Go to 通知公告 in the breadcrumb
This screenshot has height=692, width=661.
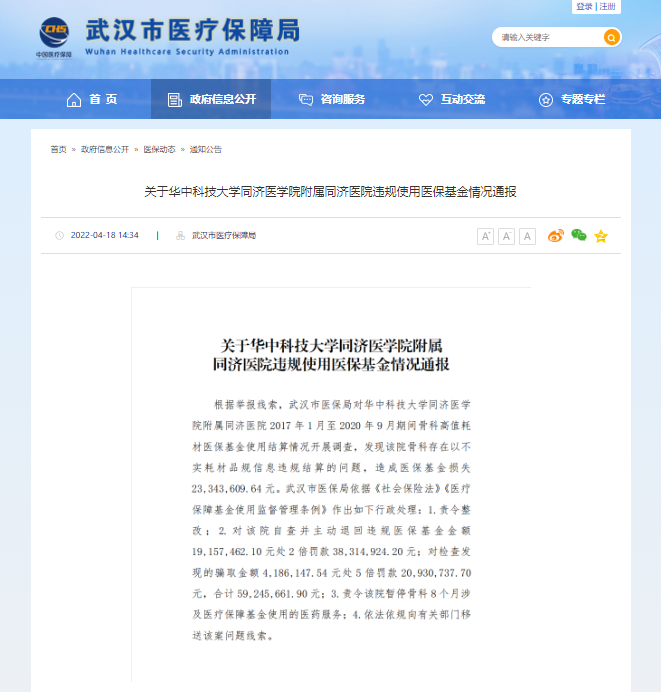pos(206,150)
